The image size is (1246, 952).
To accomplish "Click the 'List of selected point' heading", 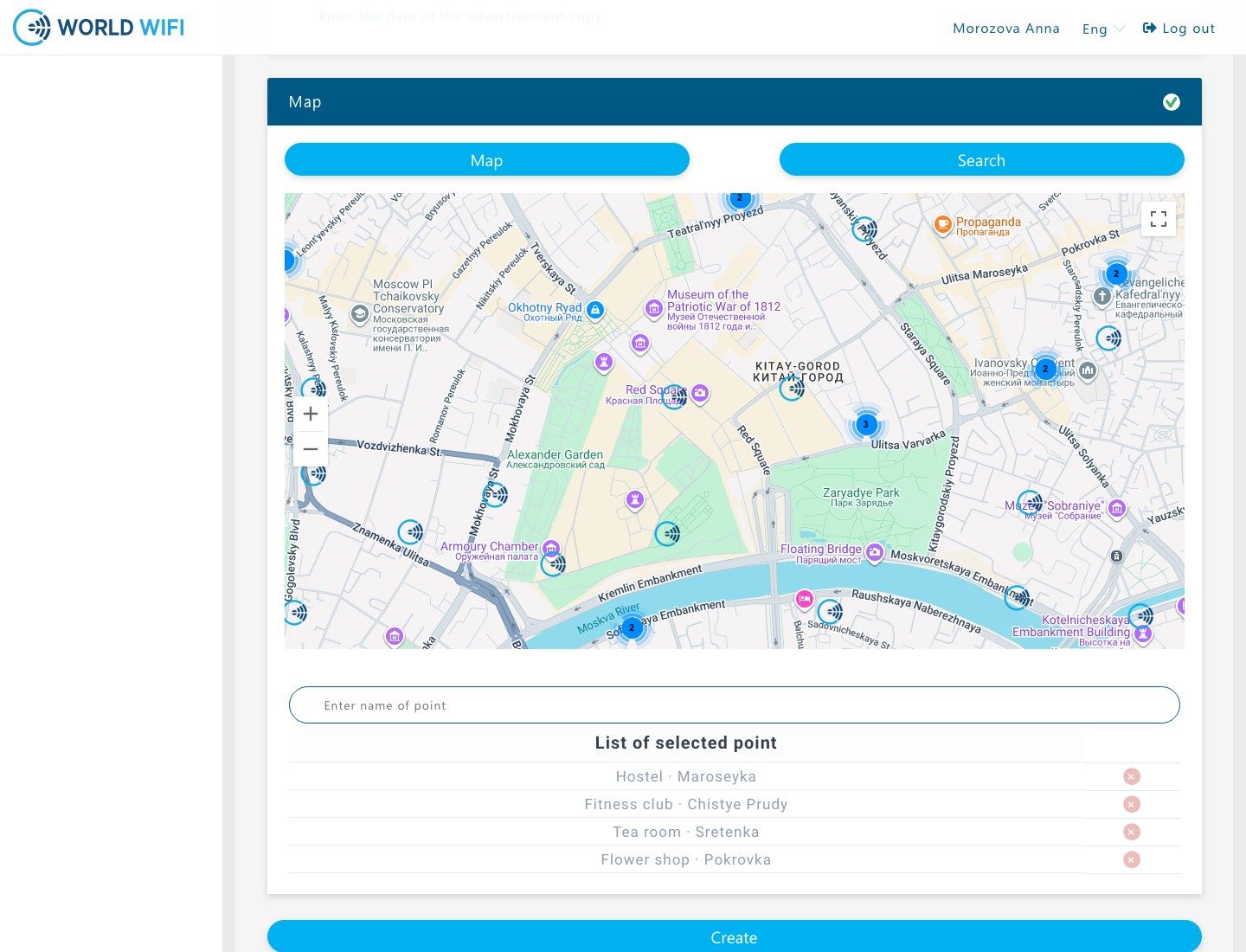I will [x=686, y=743].
